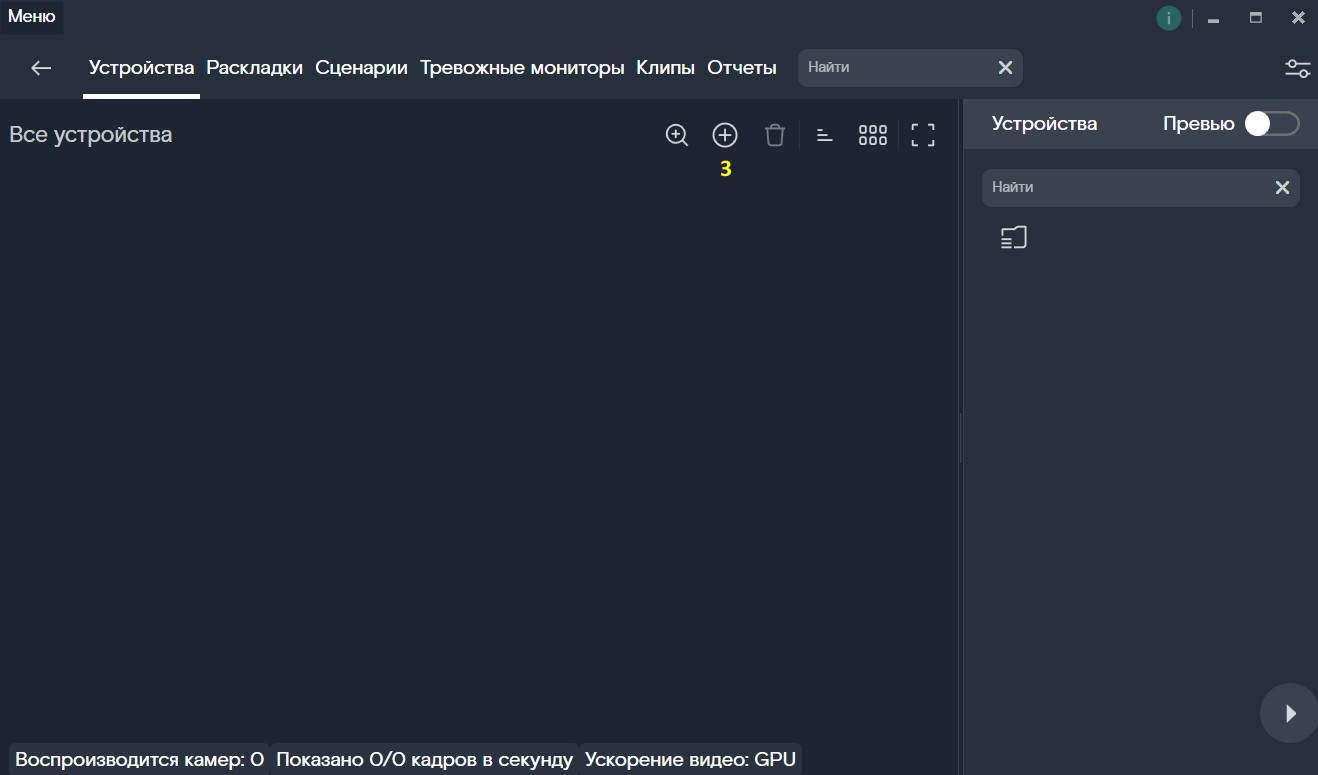Switch to the grid view icon
Viewport: 1318px width, 775px height.
pyautogui.click(x=873, y=135)
